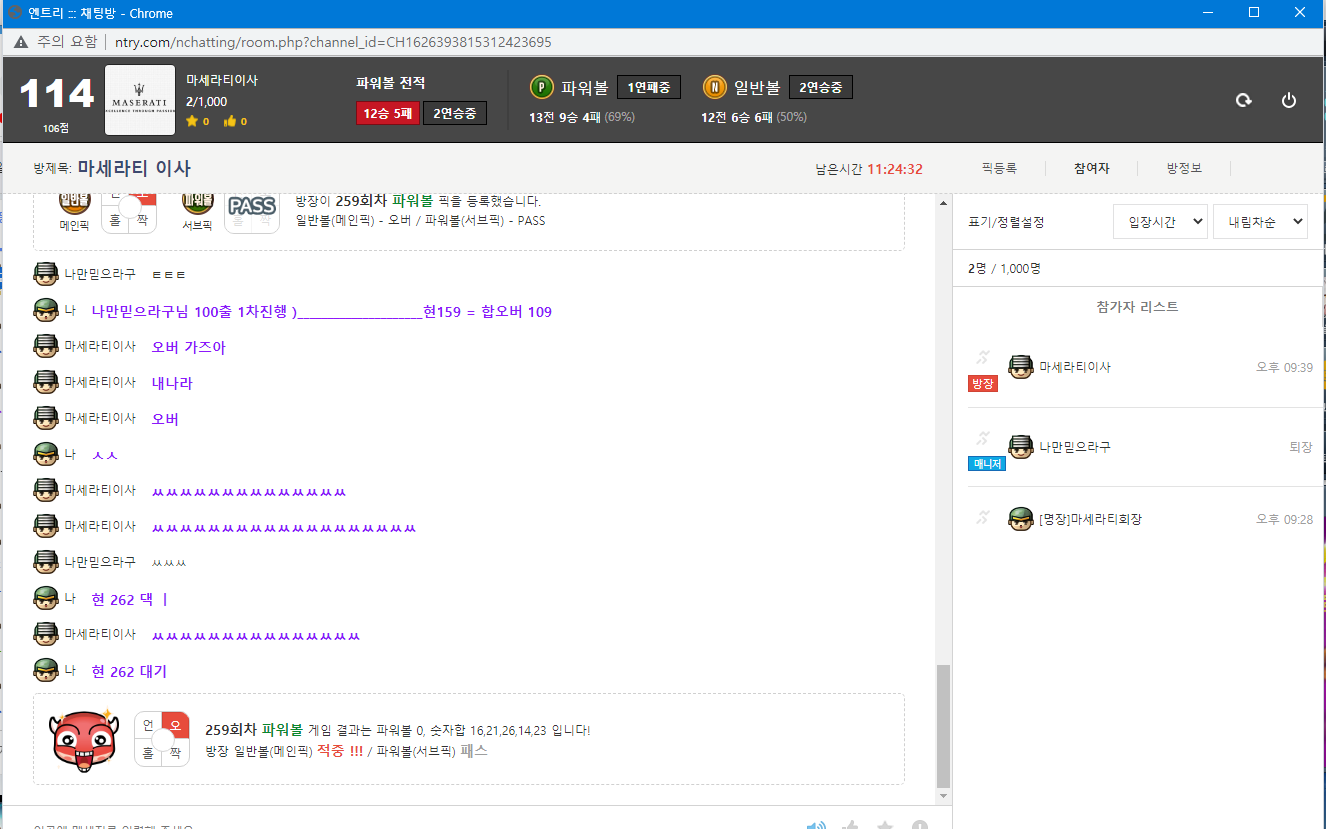
Task: Click the 1연패중 badge next to 파워볼
Action: click(648, 87)
